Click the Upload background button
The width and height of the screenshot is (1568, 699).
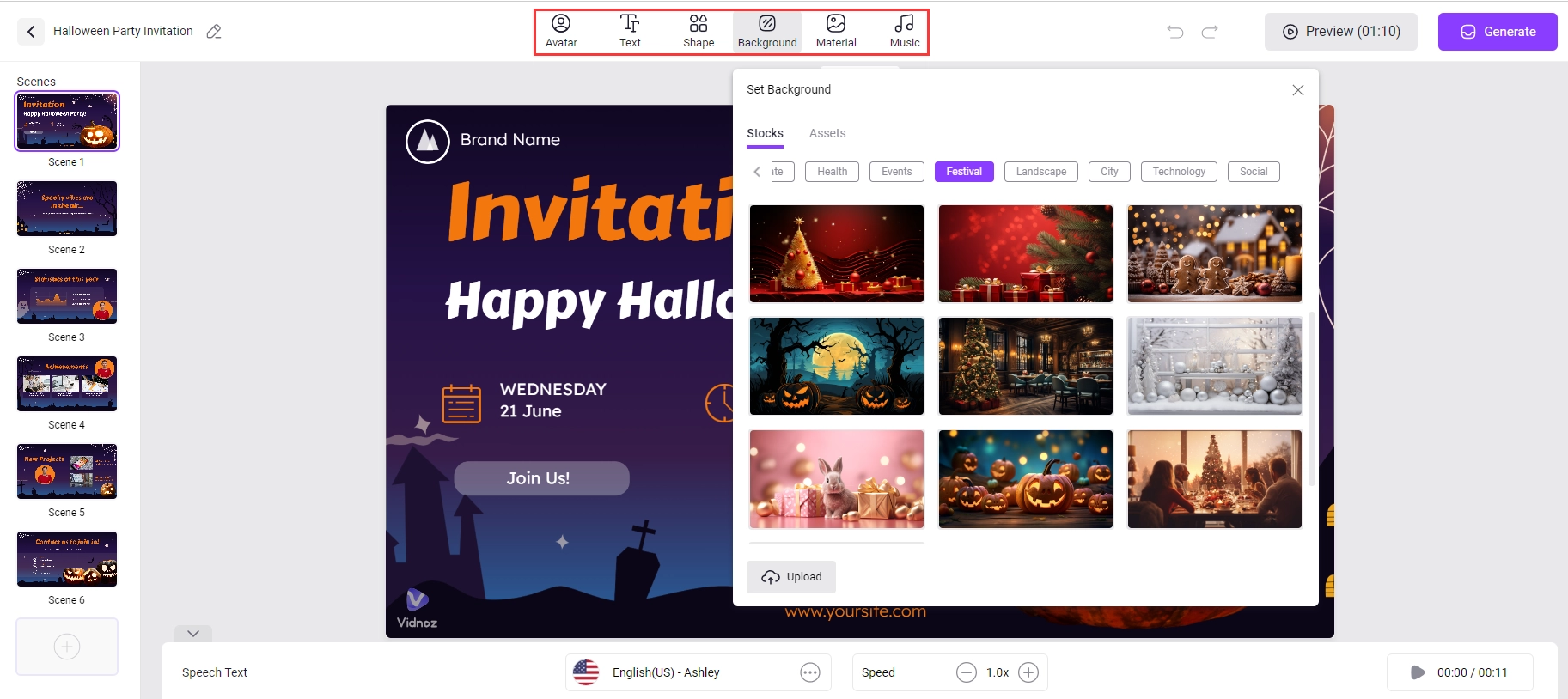pos(791,577)
